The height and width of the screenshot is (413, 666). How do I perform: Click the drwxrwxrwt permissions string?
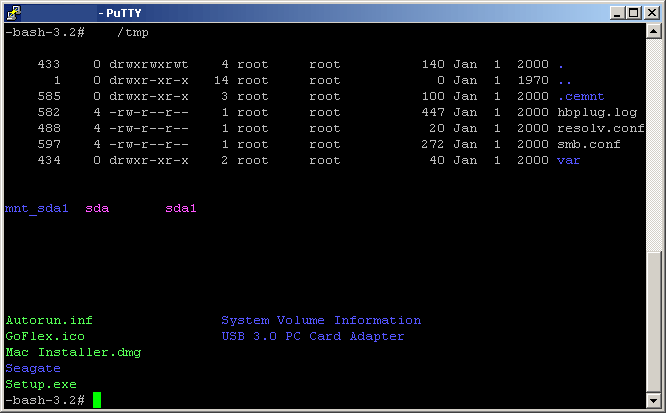149,65
